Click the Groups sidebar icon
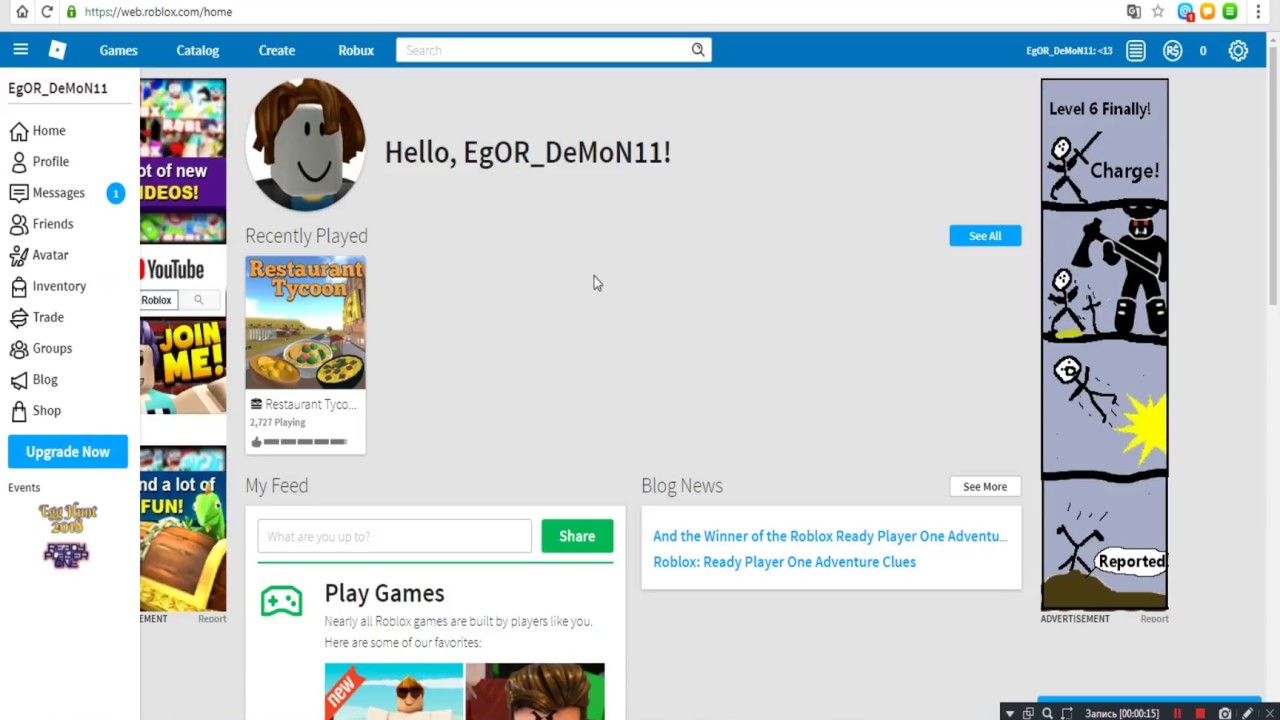Screen dimensions: 1280x720 tap(19, 348)
